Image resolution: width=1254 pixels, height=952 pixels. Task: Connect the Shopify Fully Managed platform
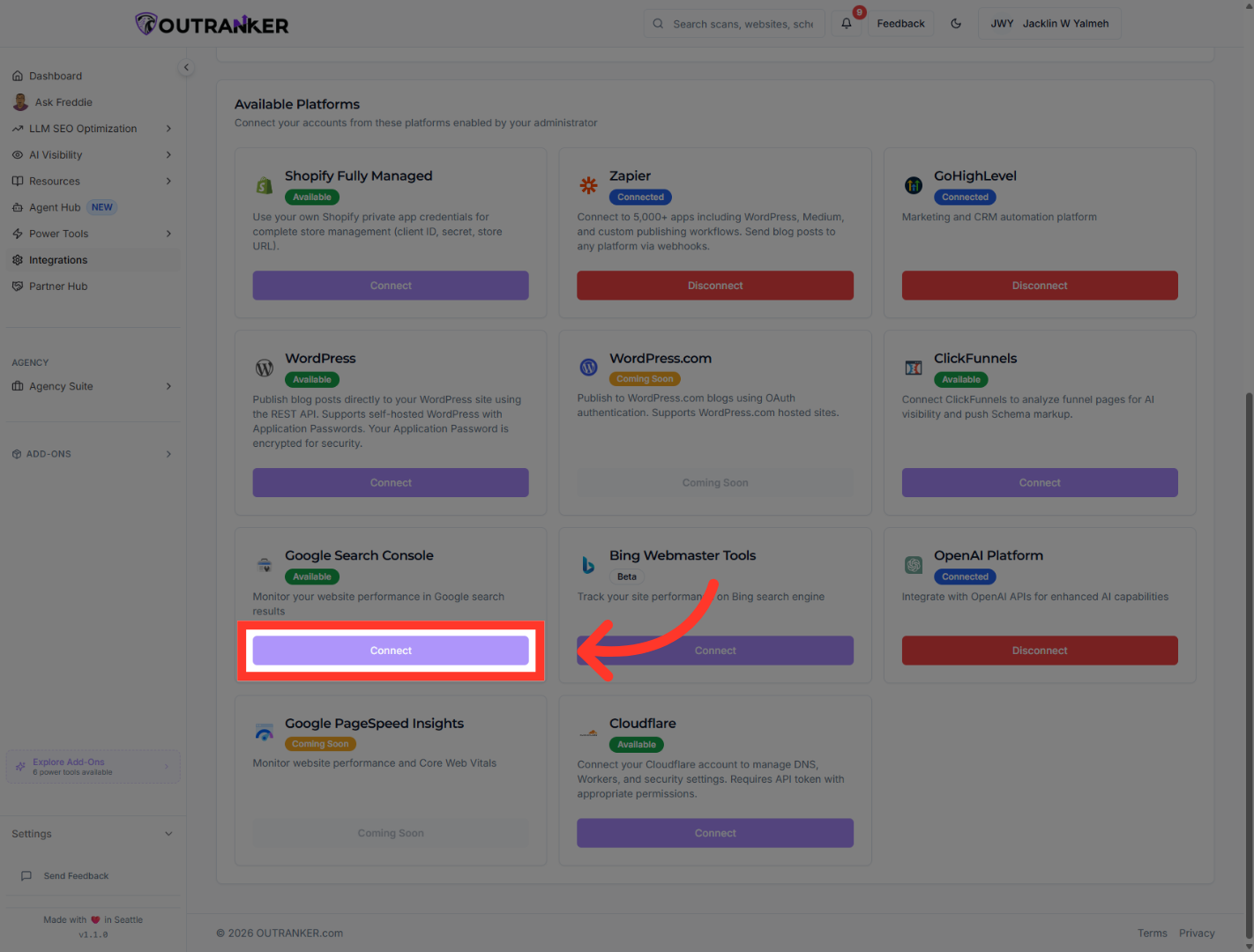391,286
